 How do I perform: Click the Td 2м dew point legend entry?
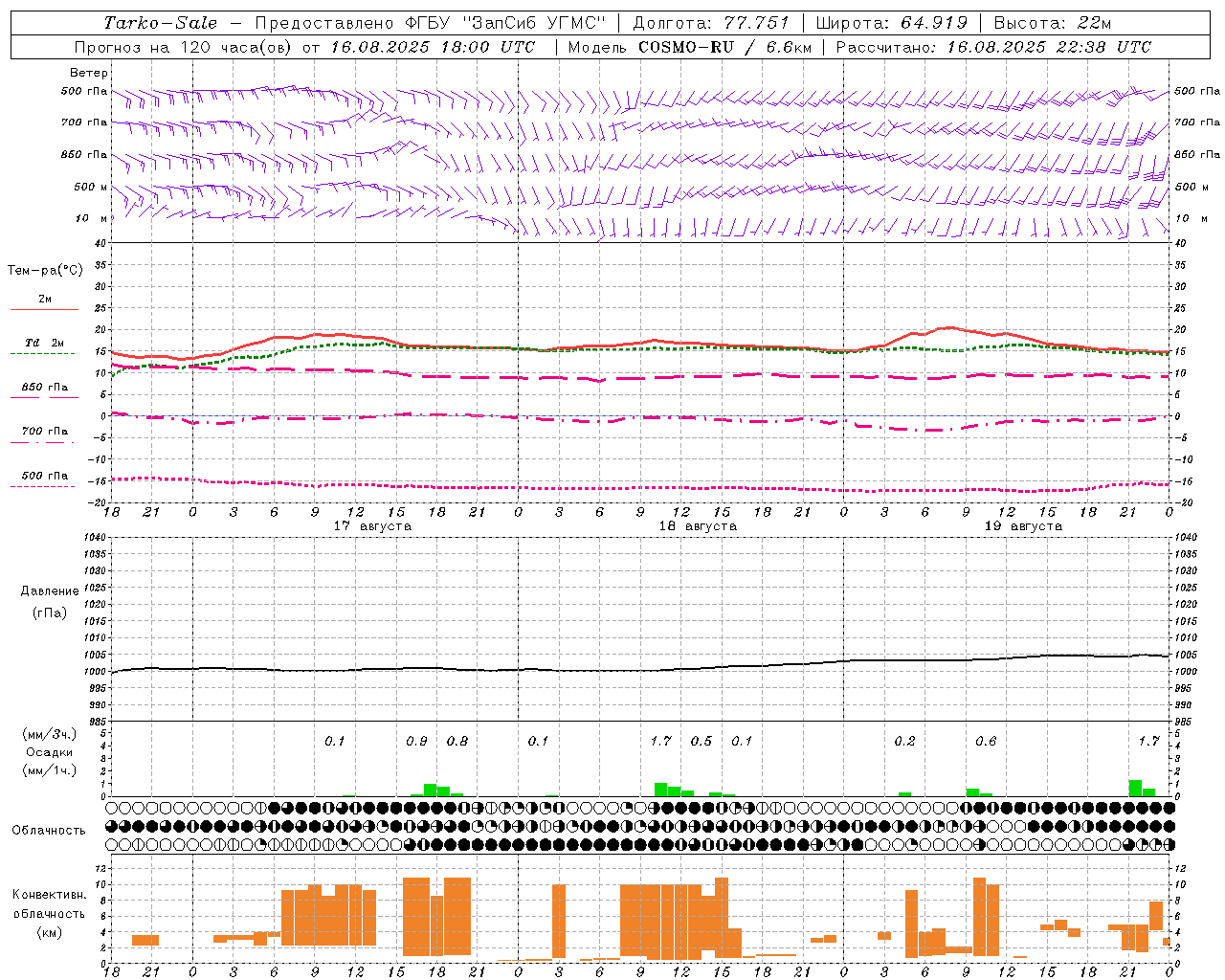tap(44, 342)
